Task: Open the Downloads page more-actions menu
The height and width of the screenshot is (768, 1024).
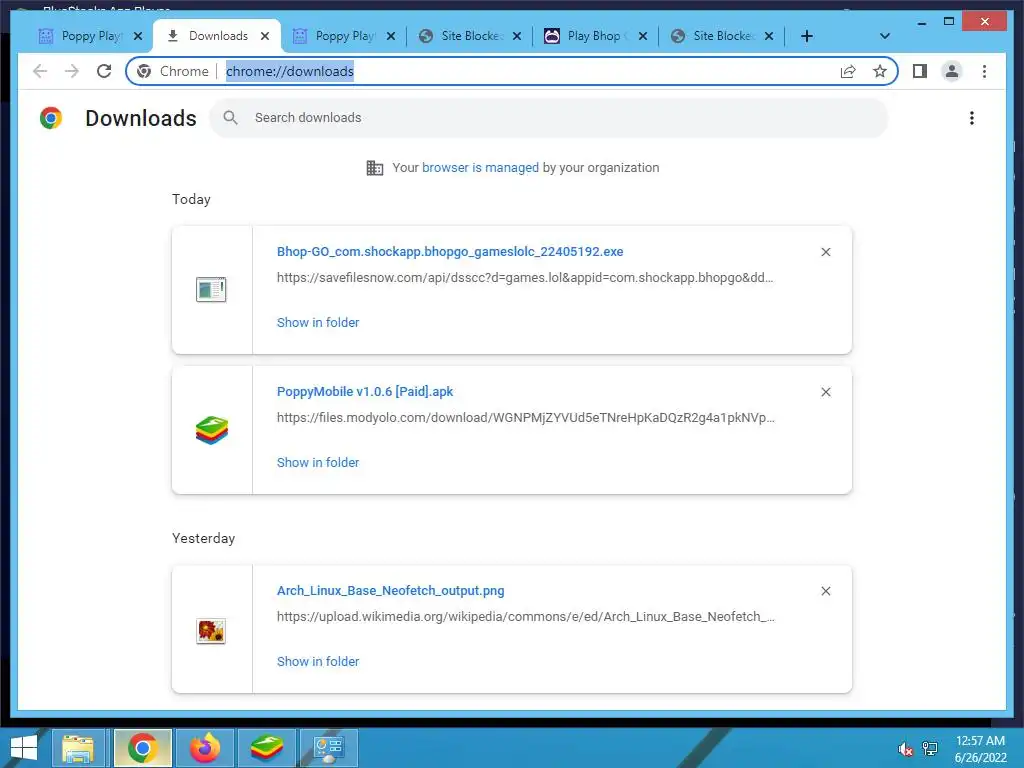Action: (972, 118)
